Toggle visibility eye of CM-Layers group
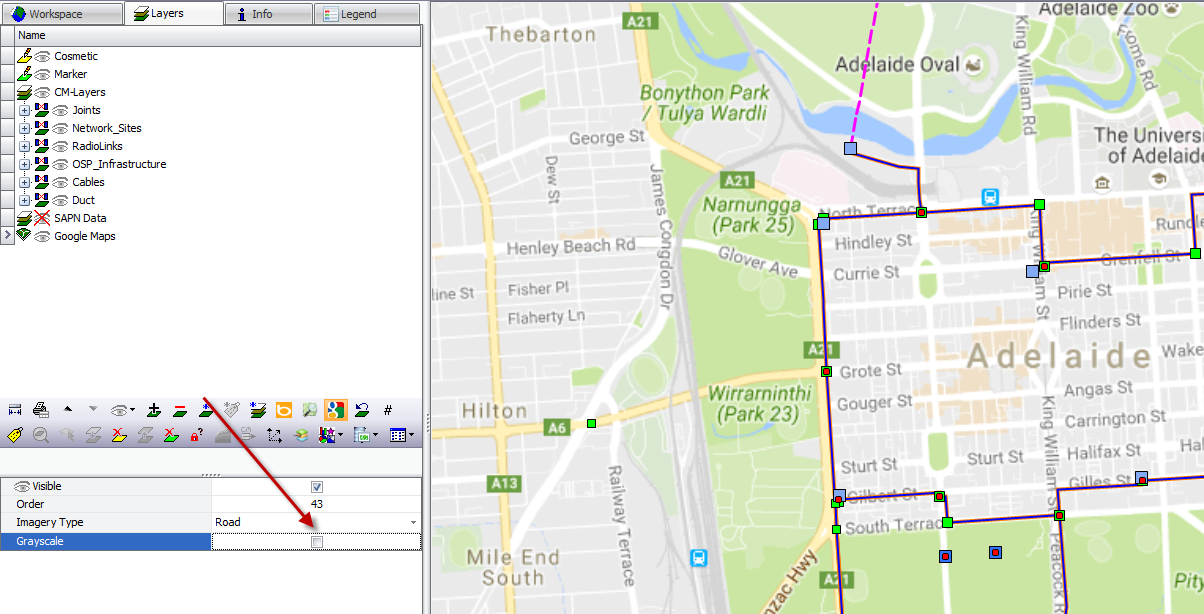The image size is (1204, 614). 43,93
